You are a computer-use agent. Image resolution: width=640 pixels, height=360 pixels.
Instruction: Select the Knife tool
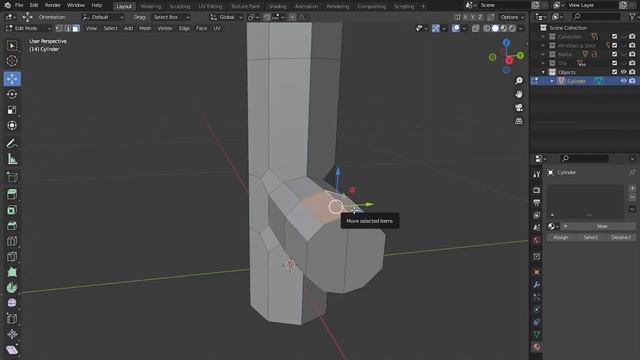tap(12, 256)
